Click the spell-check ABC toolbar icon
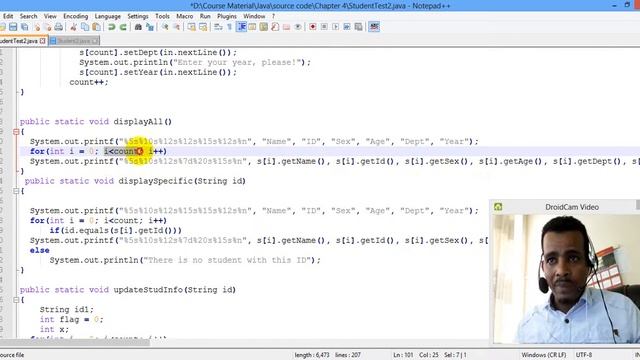This screenshot has width=640, height=360. tap(374, 27)
